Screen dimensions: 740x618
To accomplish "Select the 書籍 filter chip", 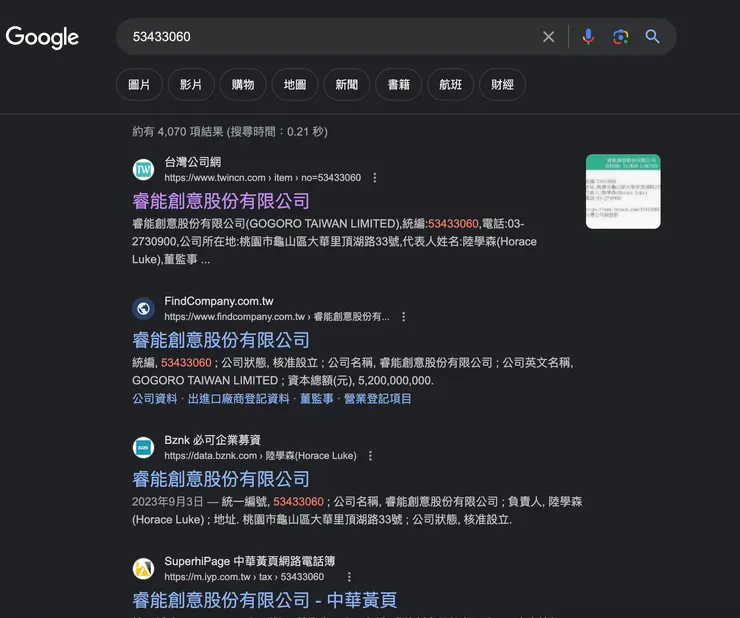I will coord(399,85).
